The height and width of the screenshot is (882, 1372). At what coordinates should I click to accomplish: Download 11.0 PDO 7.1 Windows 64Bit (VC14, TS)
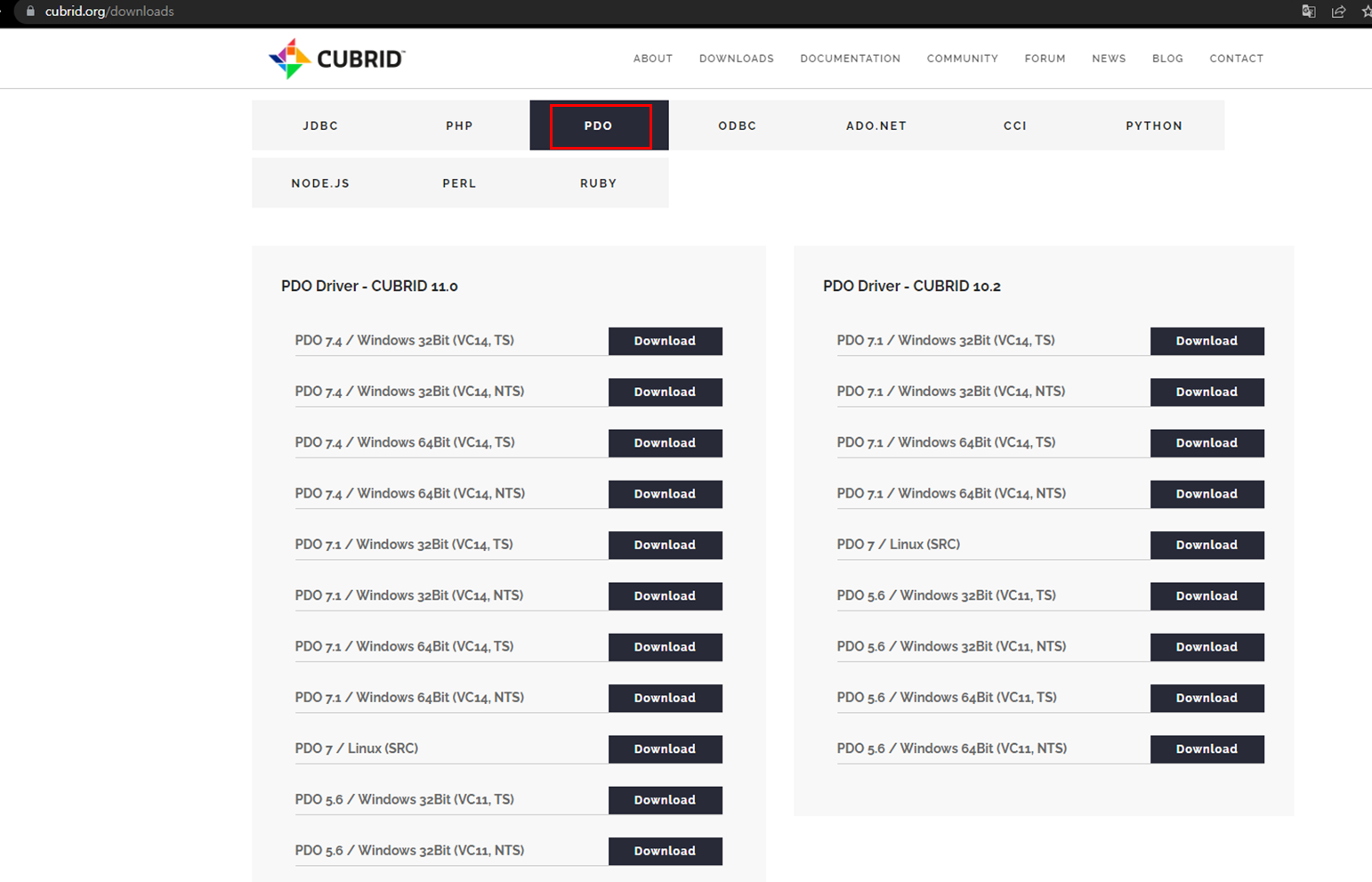point(666,647)
